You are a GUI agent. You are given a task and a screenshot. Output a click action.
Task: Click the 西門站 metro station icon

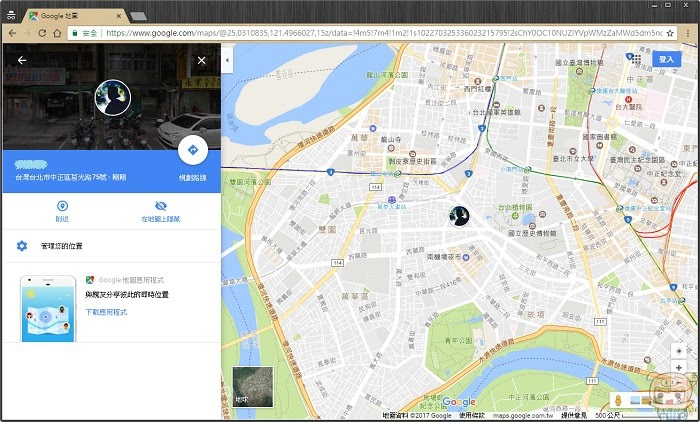click(495, 79)
